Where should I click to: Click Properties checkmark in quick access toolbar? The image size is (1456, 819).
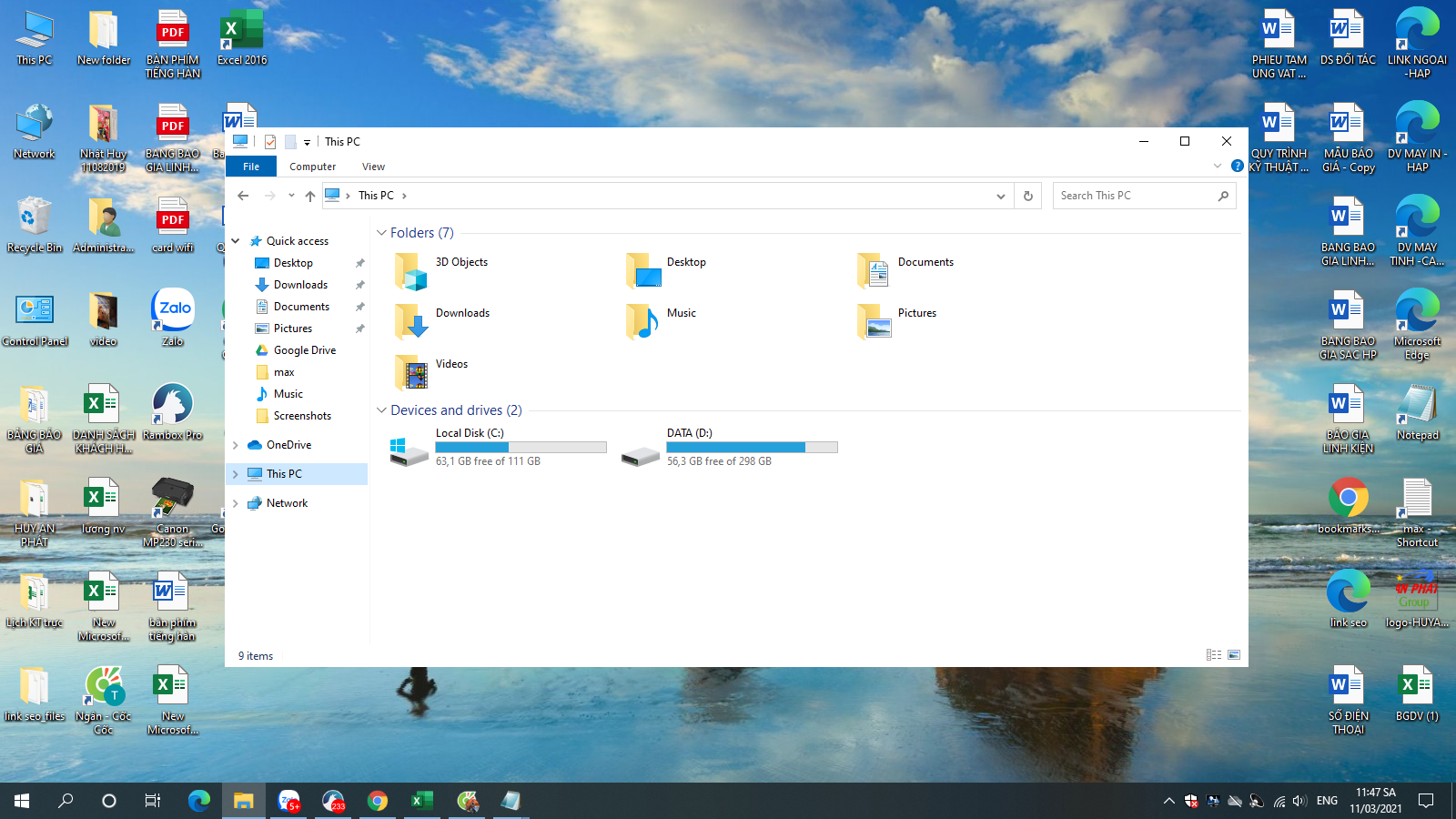(x=270, y=142)
